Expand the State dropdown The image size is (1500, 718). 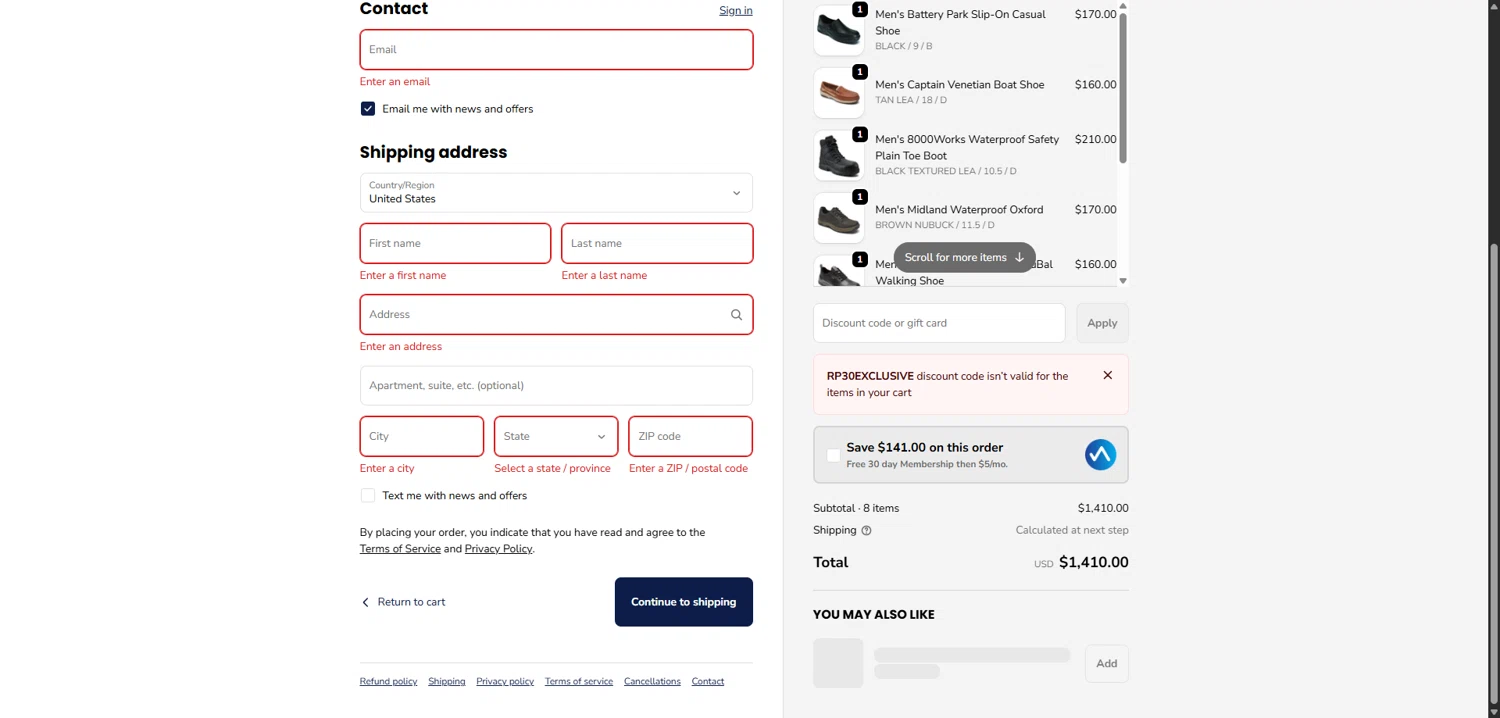[x=556, y=436]
